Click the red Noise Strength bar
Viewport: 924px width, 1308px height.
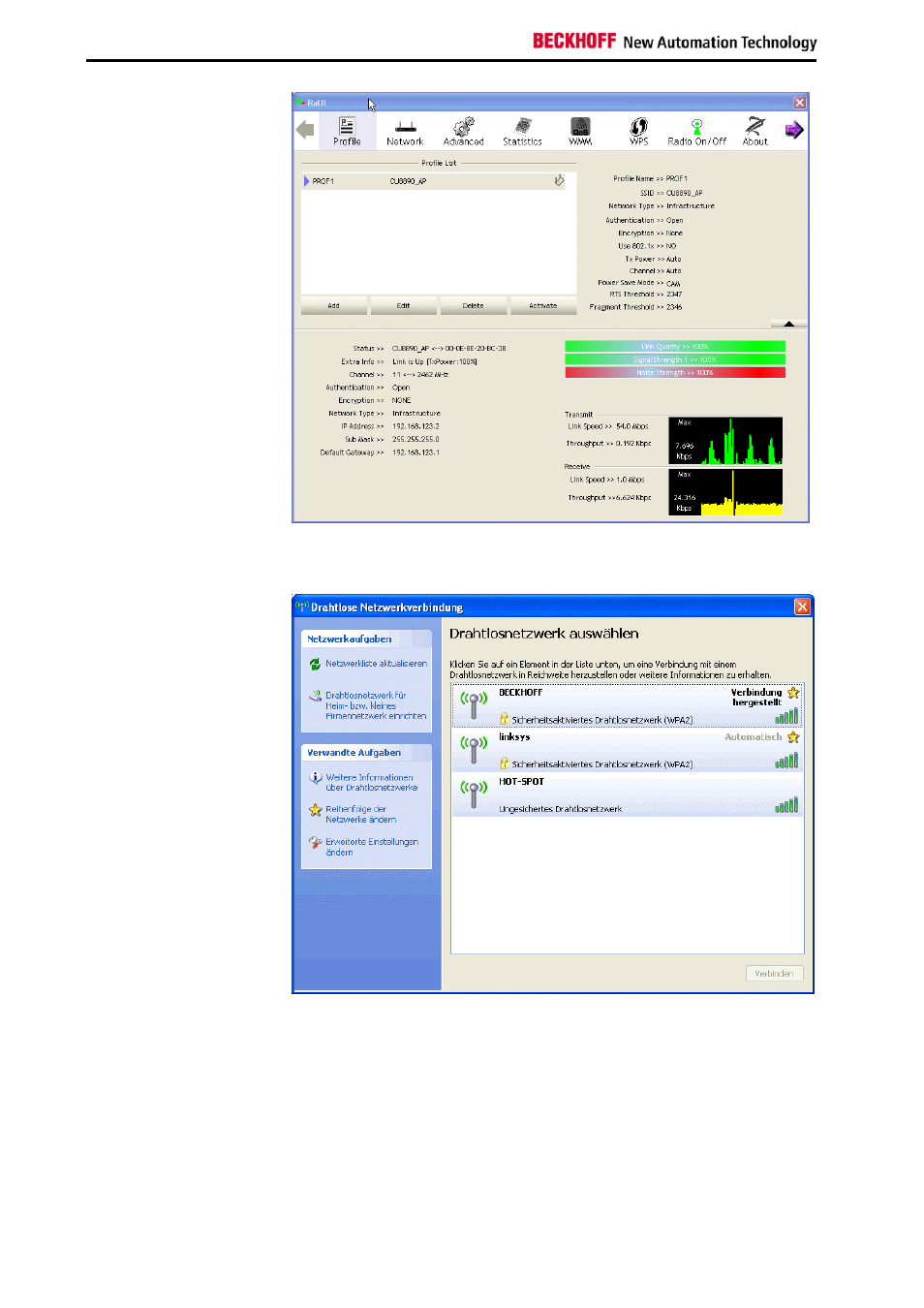675,372
